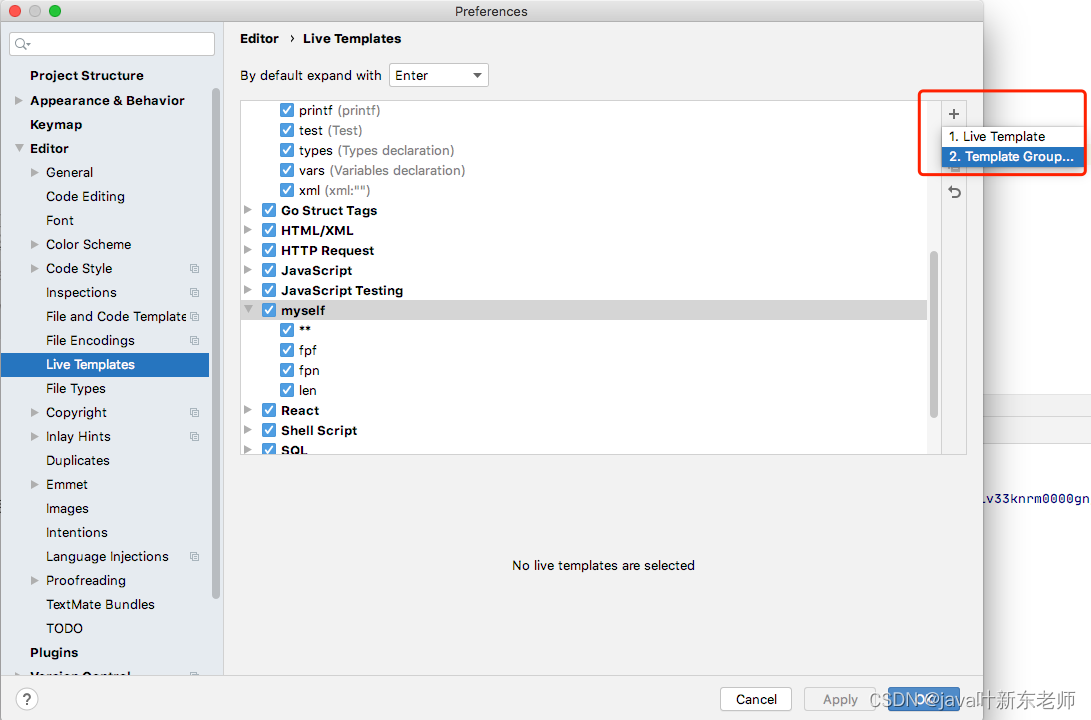
Task: Click the revert undo arrow icon
Action: click(955, 192)
